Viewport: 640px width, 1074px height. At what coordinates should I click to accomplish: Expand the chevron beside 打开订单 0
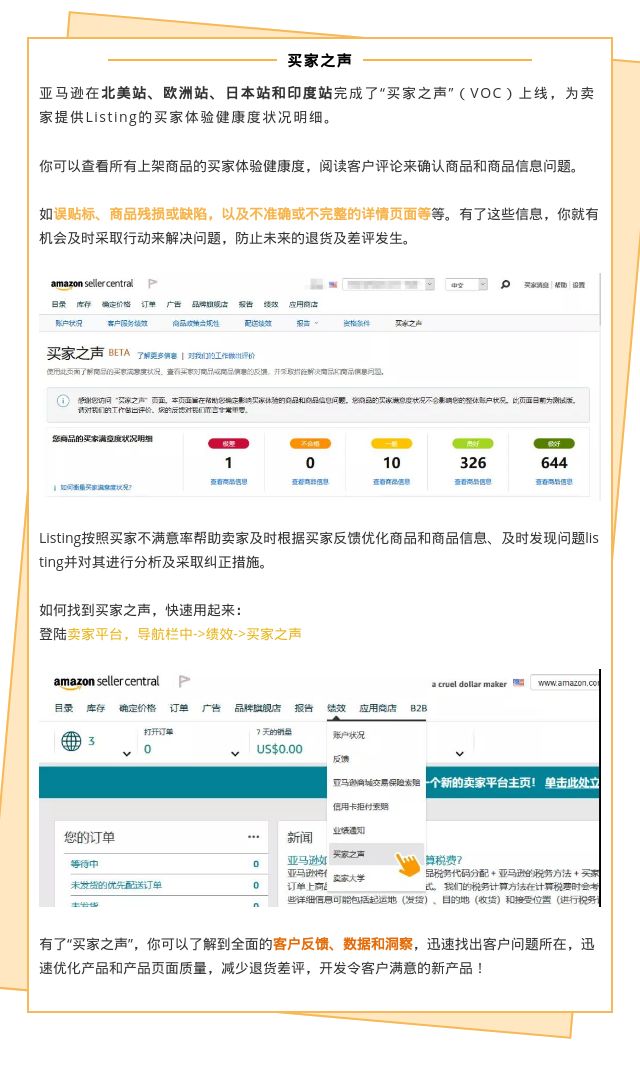pos(235,753)
